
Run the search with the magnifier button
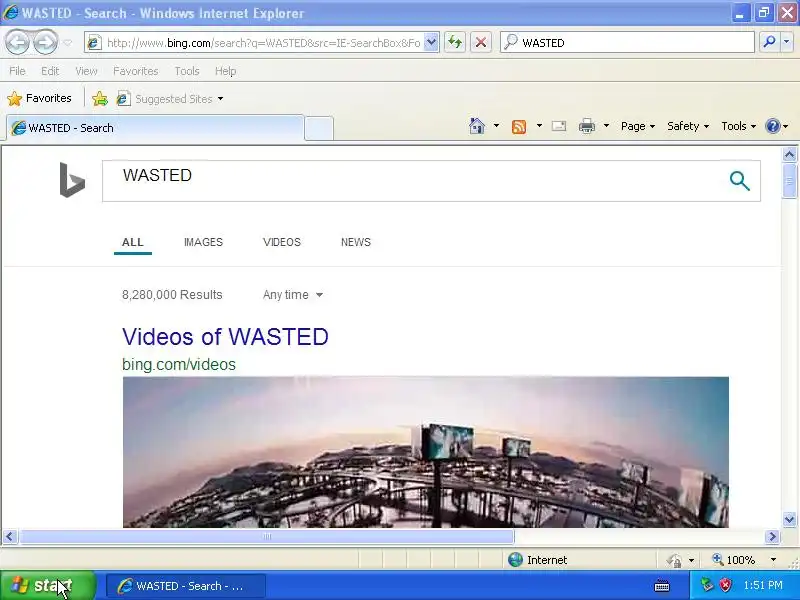point(769,43)
